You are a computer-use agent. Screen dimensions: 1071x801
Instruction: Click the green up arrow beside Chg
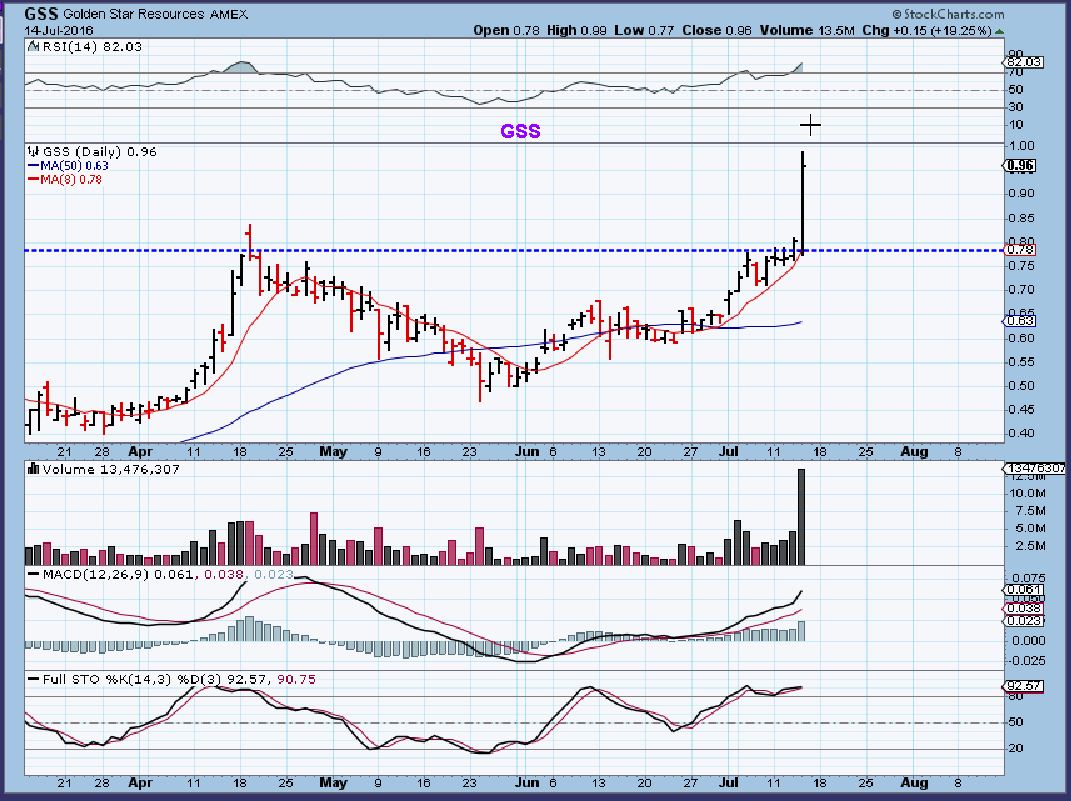coord(999,31)
